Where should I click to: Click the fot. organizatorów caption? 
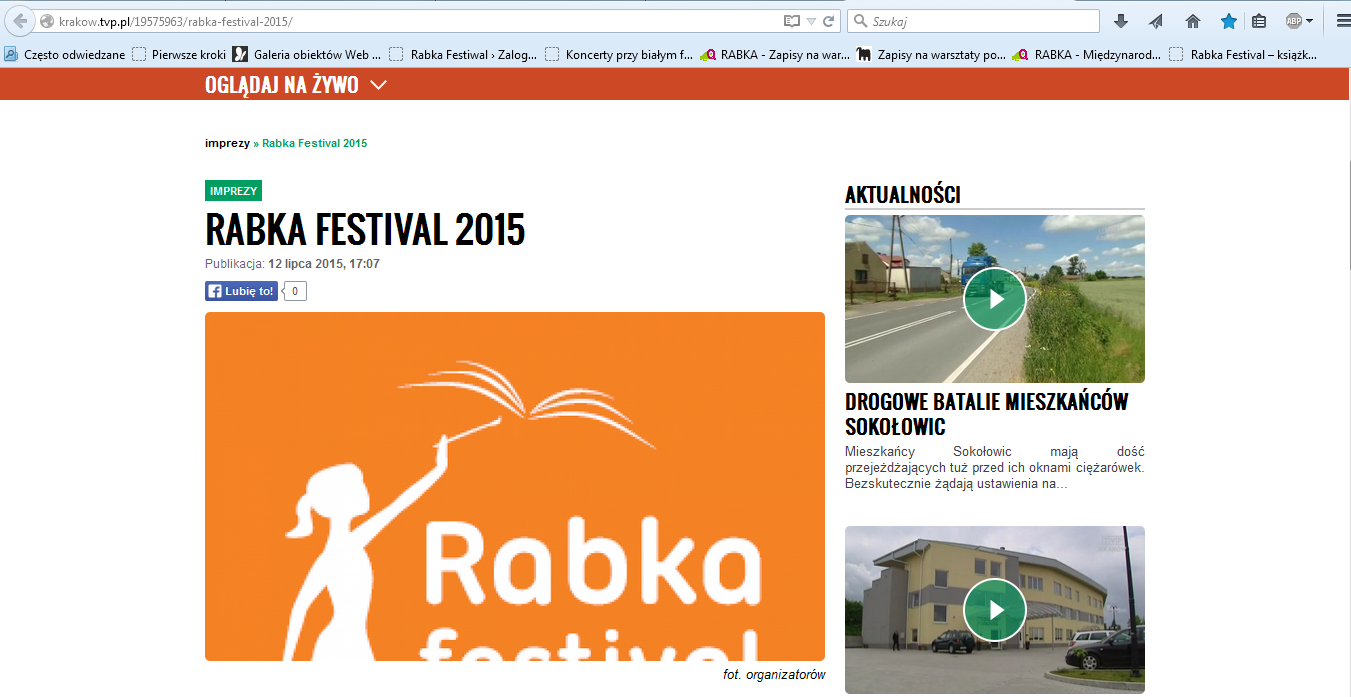coord(774,675)
